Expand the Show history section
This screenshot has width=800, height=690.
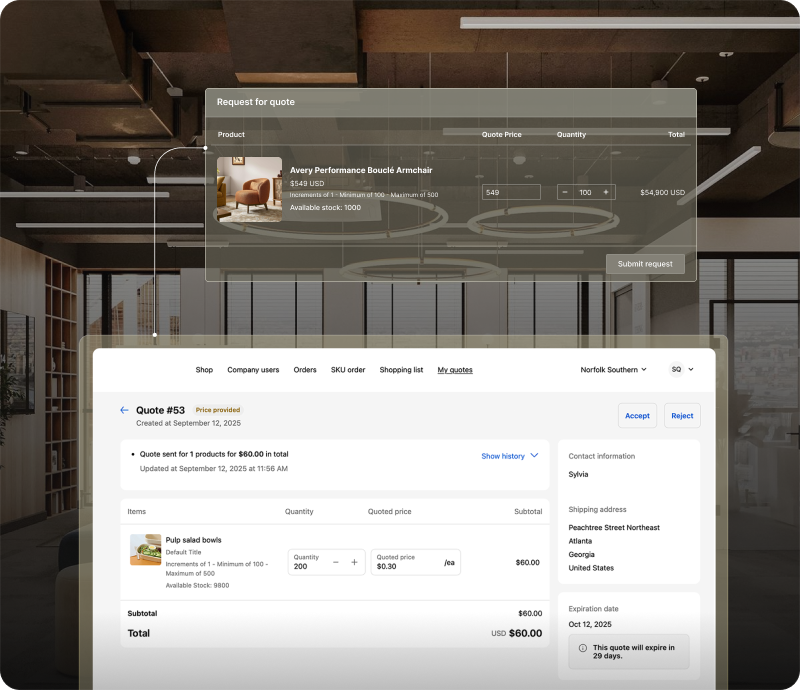509,456
